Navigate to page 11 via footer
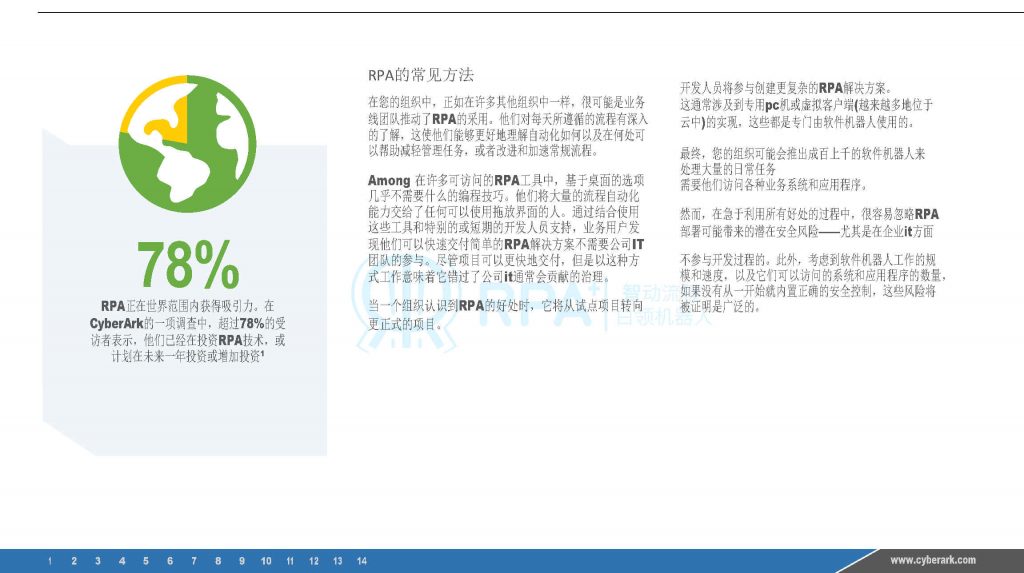Screen dimensions: 1024x573 click(290, 561)
